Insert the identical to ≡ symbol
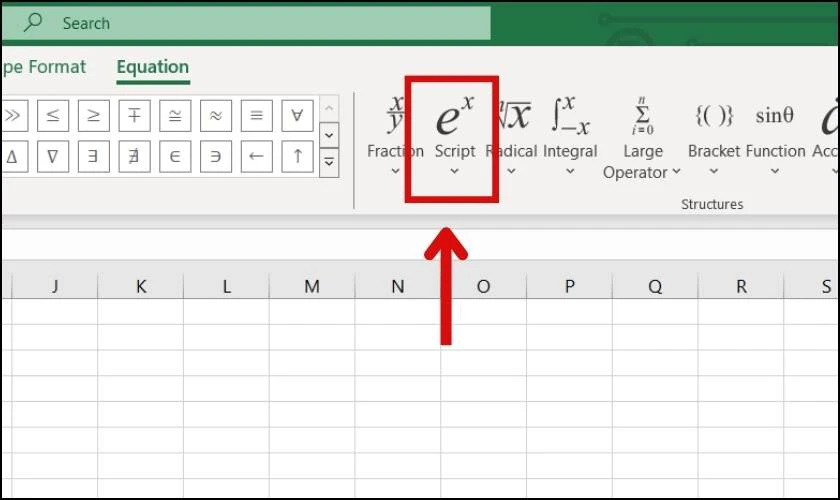840x500 pixels. coord(256,115)
